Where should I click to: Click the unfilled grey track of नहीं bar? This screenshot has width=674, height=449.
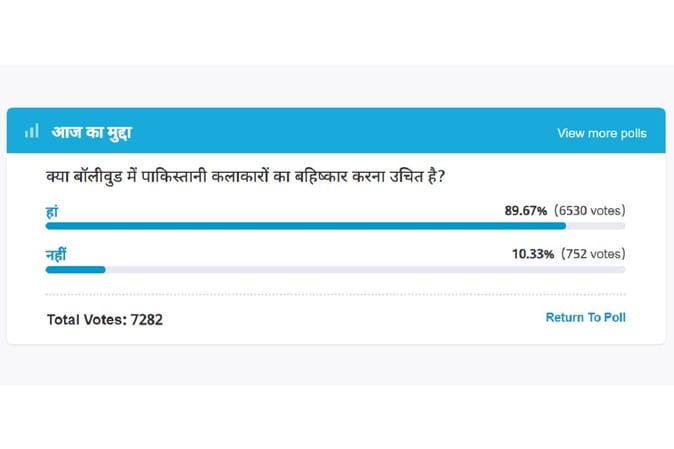click(365, 270)
